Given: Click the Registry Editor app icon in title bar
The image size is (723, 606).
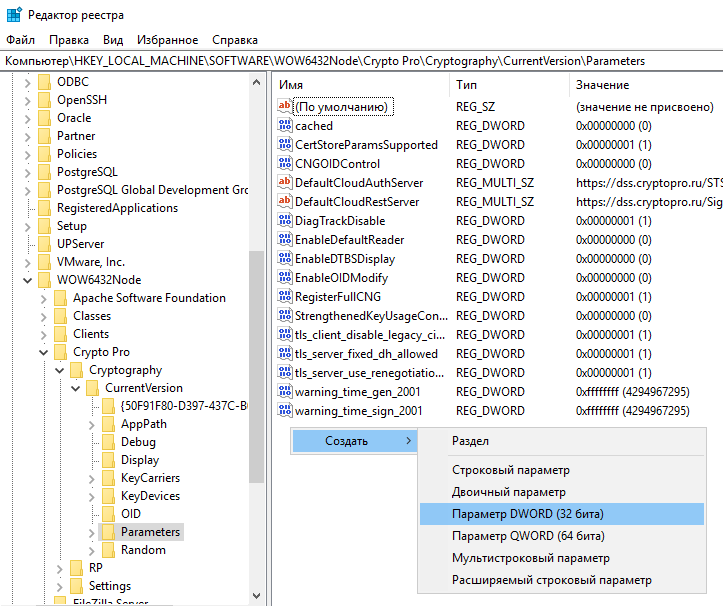Looking at the screenshot, I should (14, 15).
